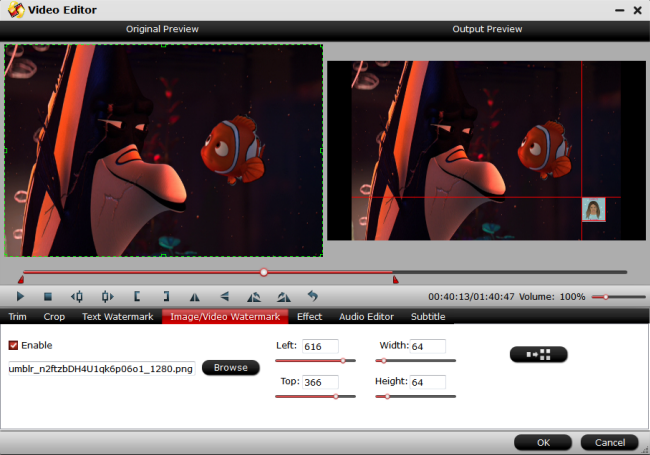Set trim end with right bracket icon

[x=166, y=296]
